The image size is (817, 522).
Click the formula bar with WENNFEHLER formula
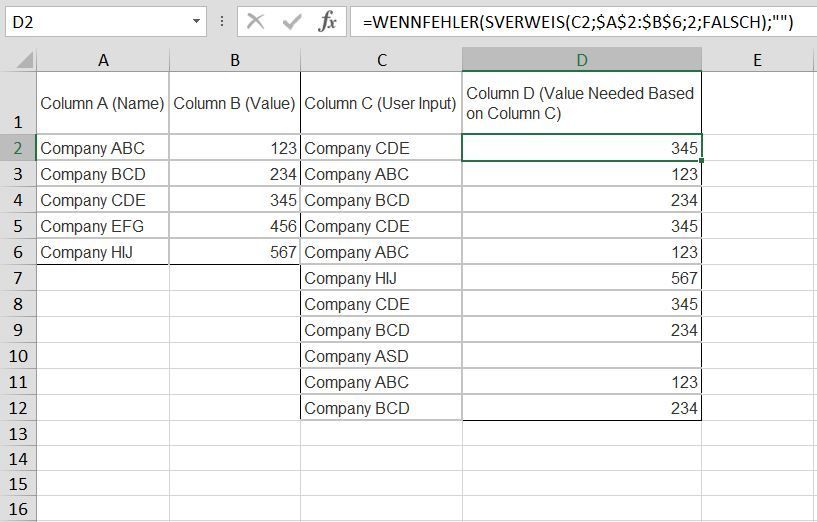pyautogui.click(x=583, y=22)
